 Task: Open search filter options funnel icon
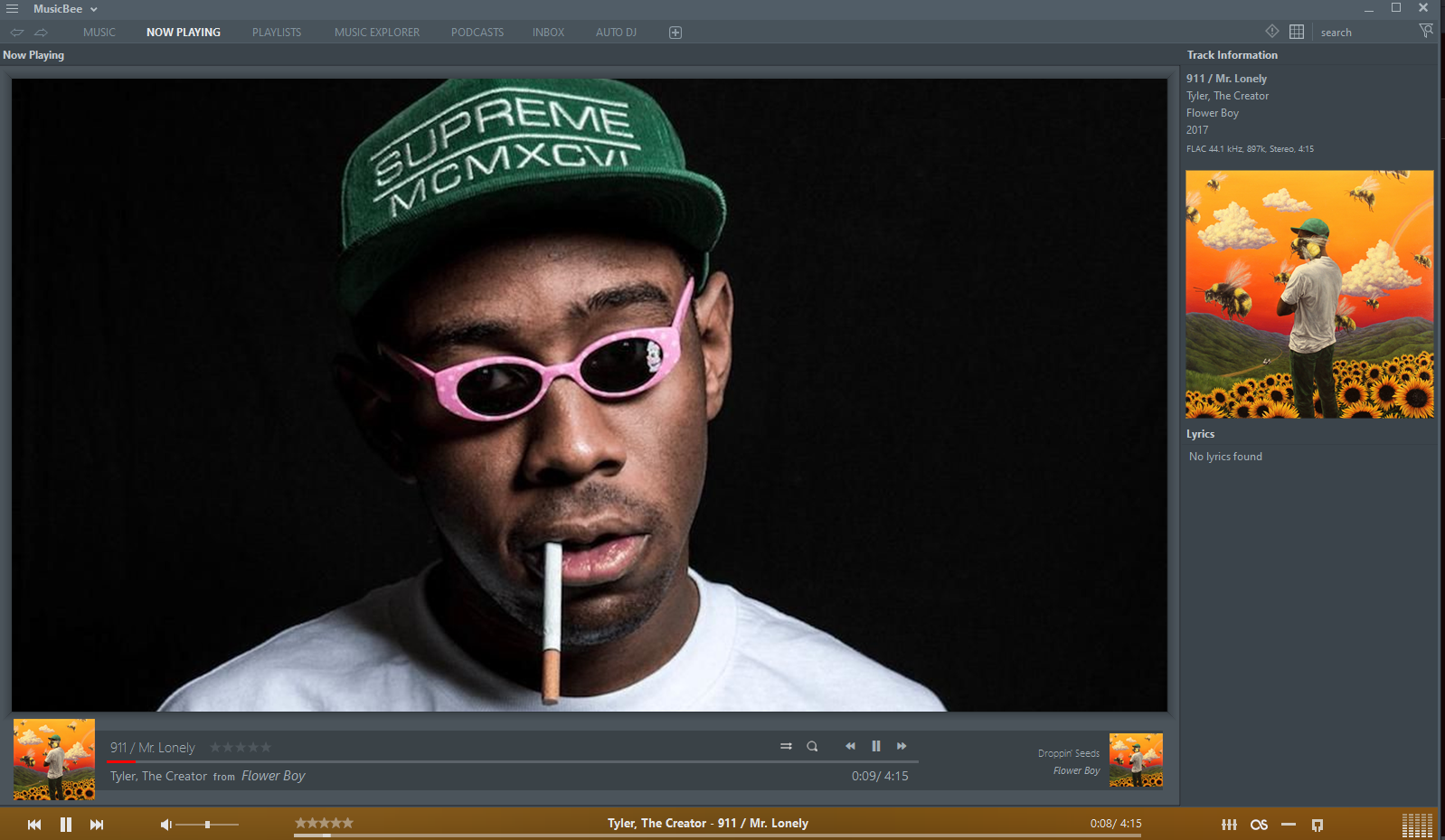pos(1426,32)
